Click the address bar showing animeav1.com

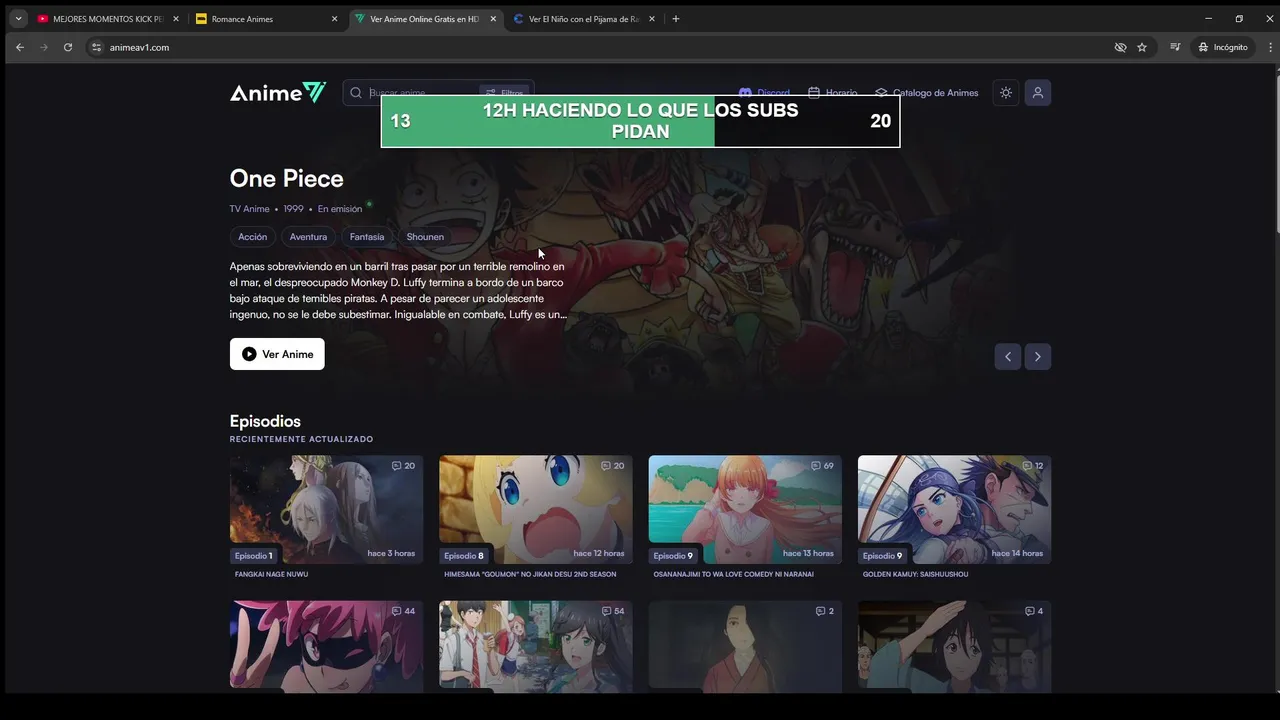click(600, 47)
